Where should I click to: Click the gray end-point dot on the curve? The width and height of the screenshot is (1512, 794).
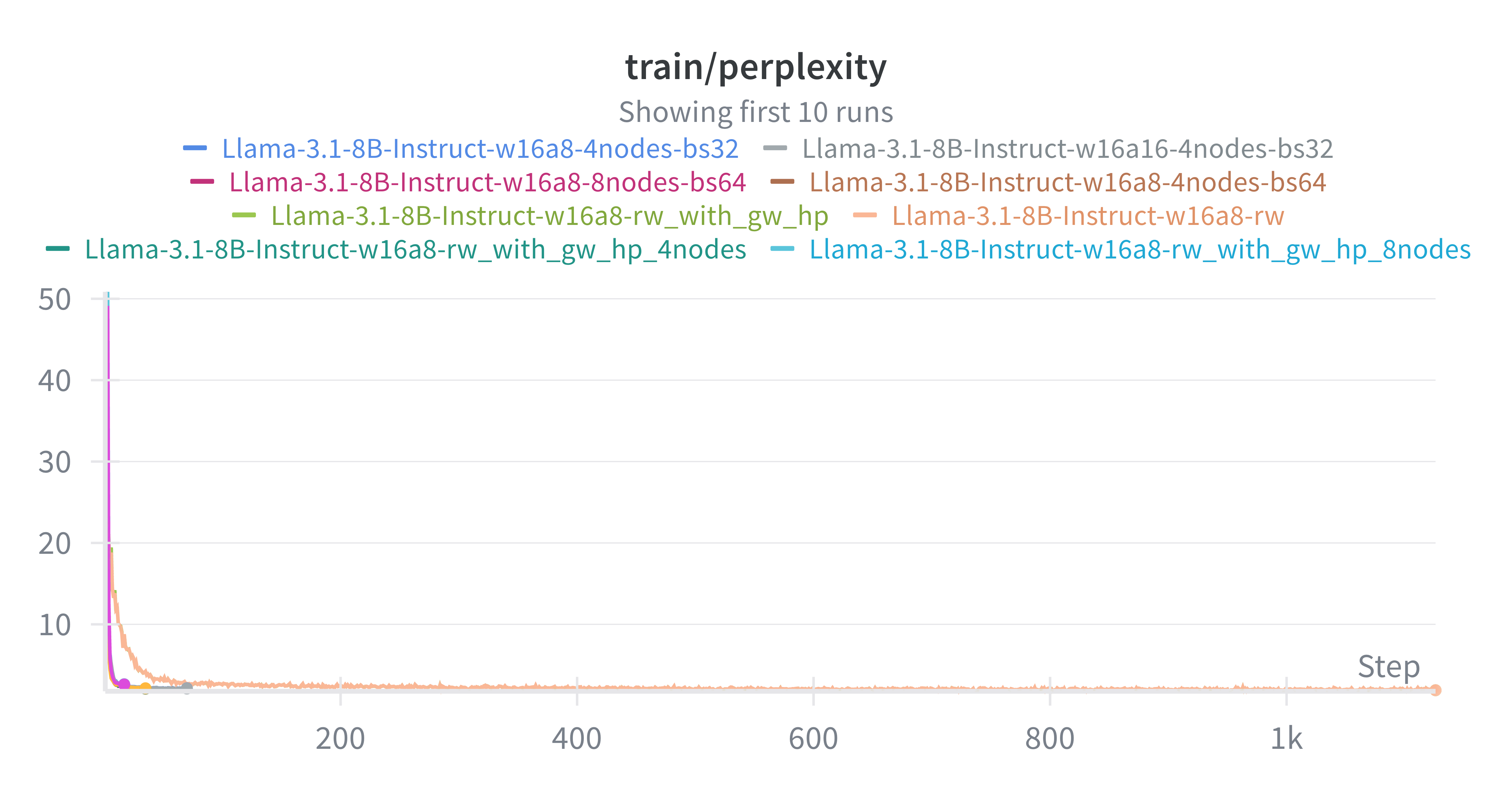(187, 688)
